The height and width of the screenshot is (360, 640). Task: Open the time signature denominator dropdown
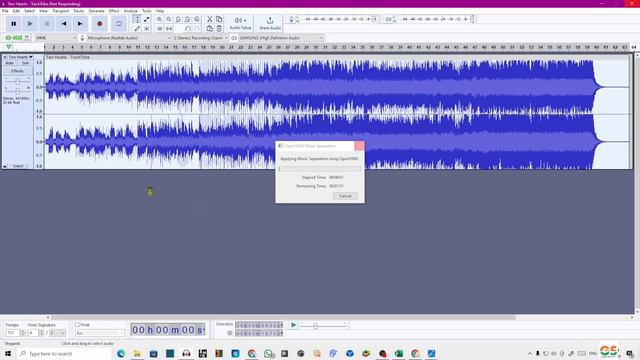[x=57, y=333]
